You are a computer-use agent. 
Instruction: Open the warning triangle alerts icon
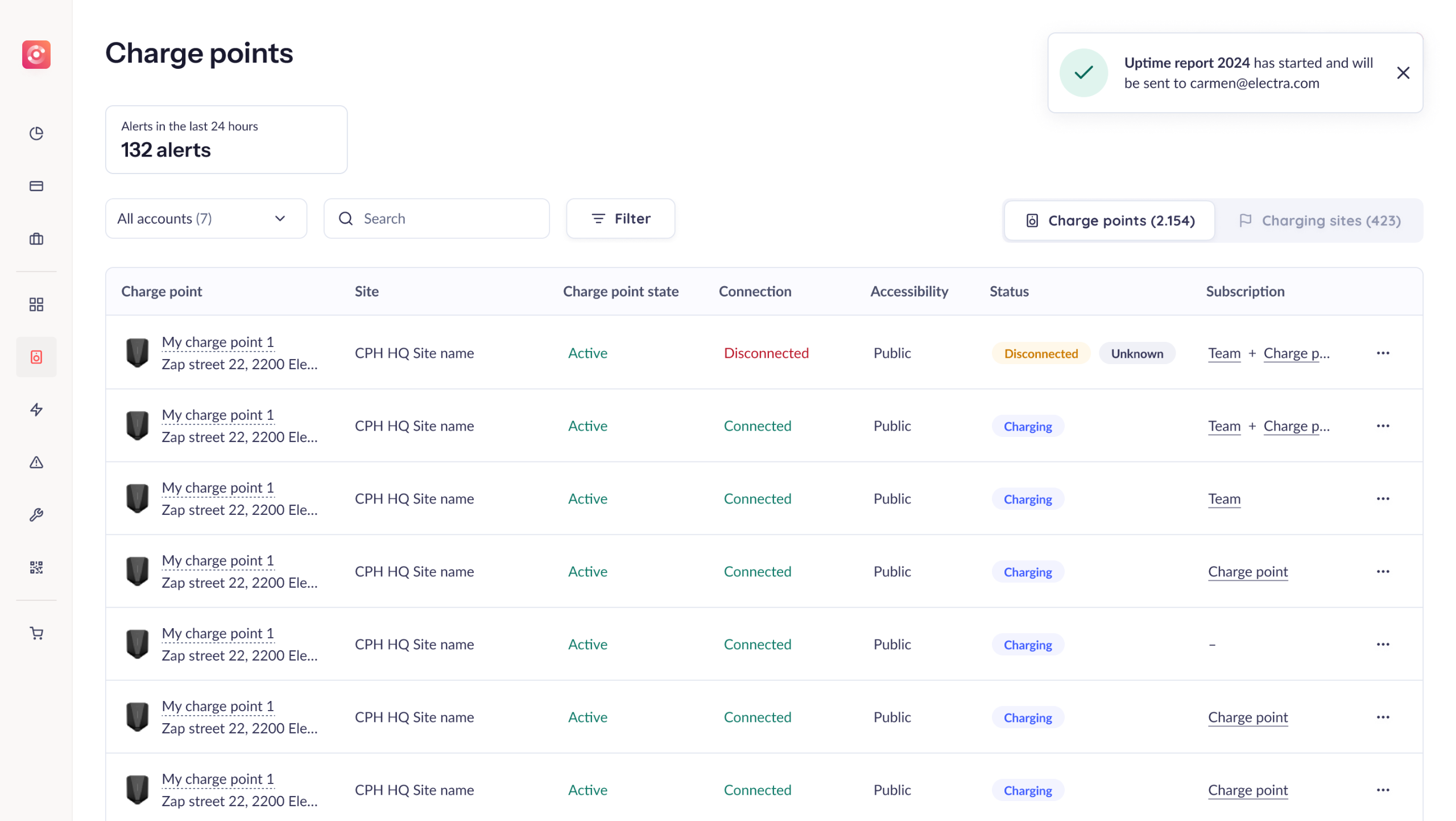pyautogui.click(x=36, y=462)
